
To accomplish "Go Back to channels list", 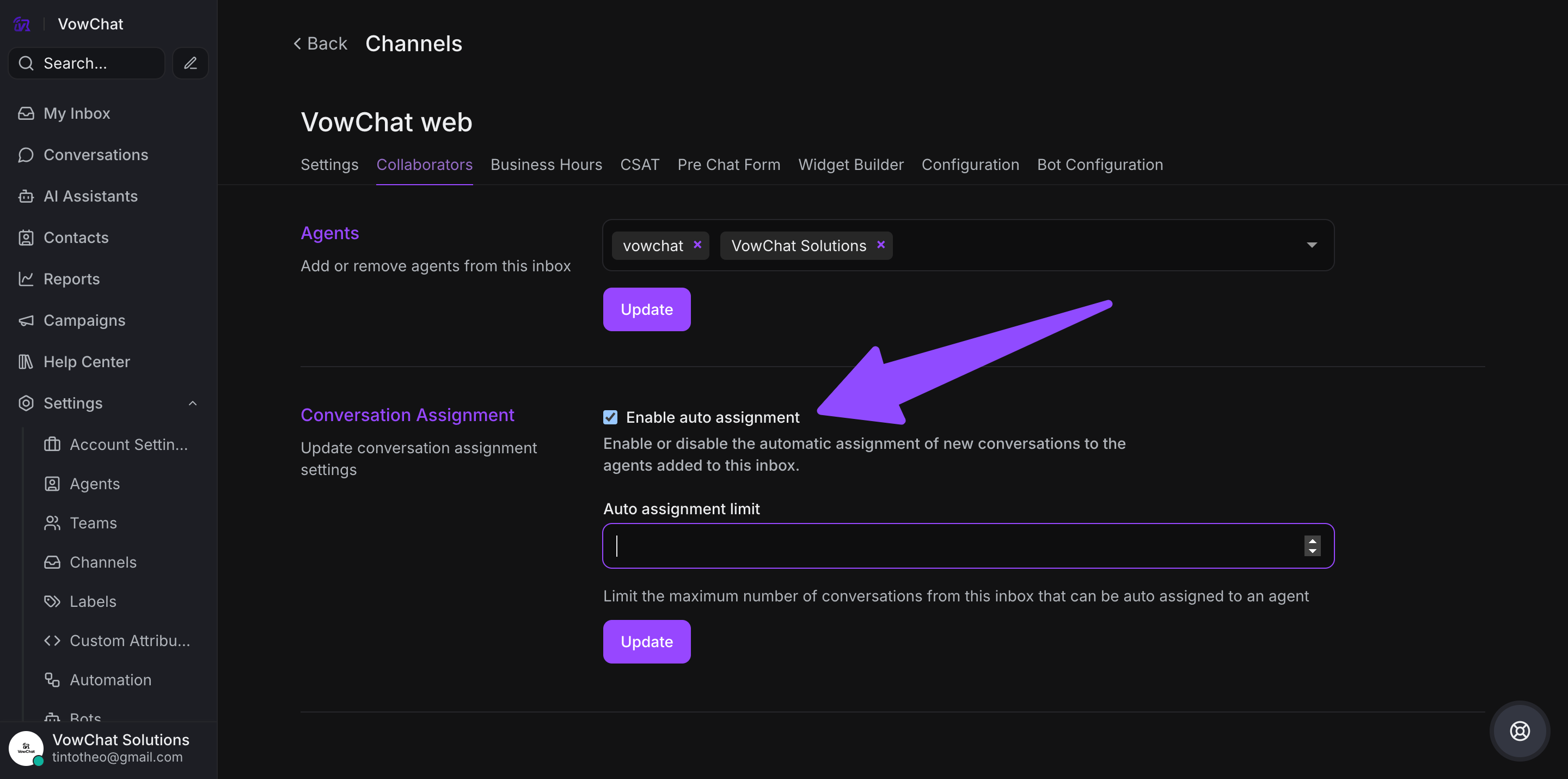I will pyautogui.click(x=320, y=44).
